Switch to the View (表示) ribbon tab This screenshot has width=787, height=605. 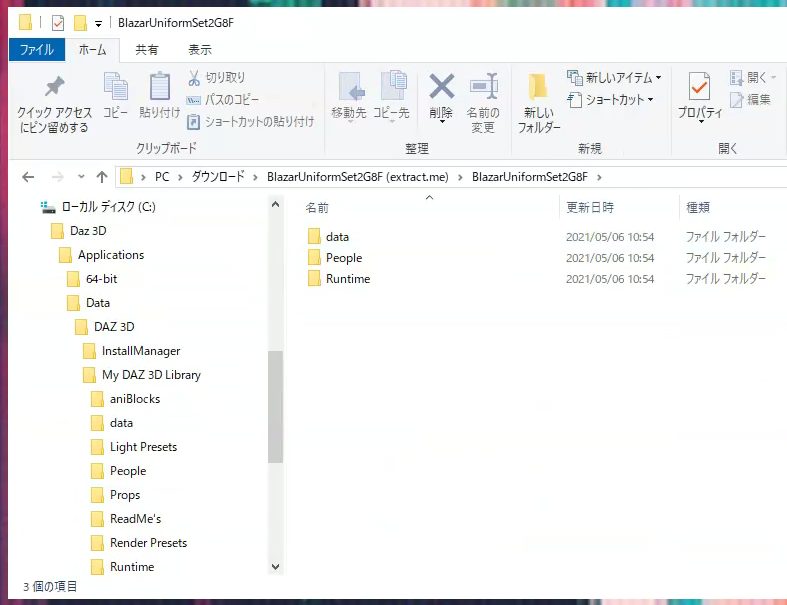click(x=200, y=50)
